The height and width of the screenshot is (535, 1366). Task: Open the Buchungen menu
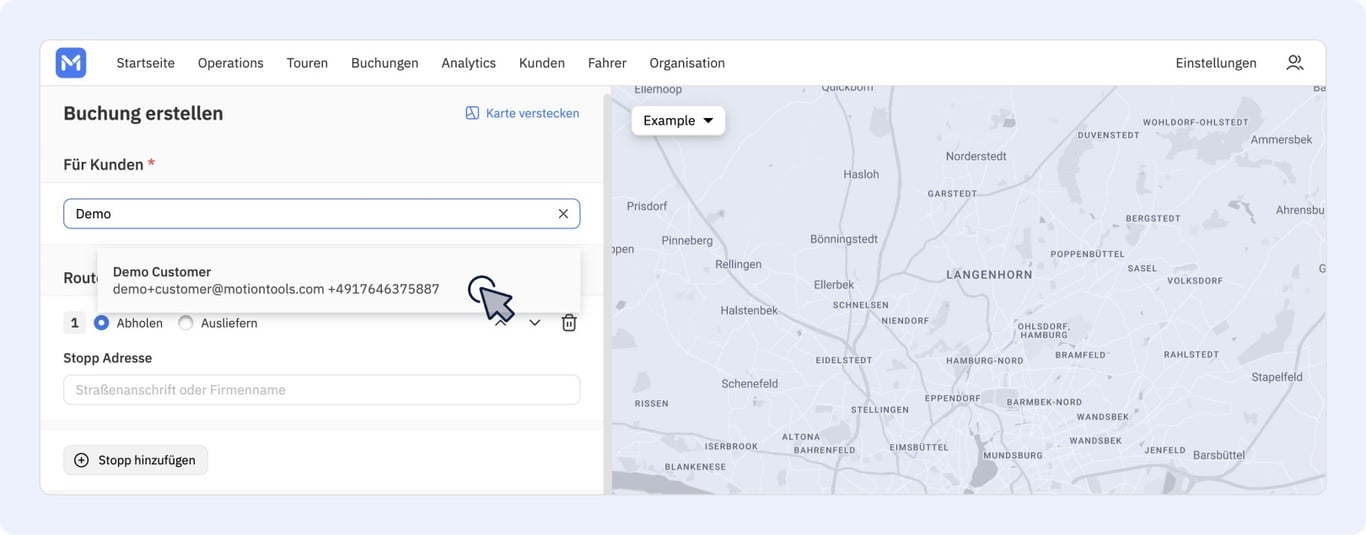(x=385, y=63)
